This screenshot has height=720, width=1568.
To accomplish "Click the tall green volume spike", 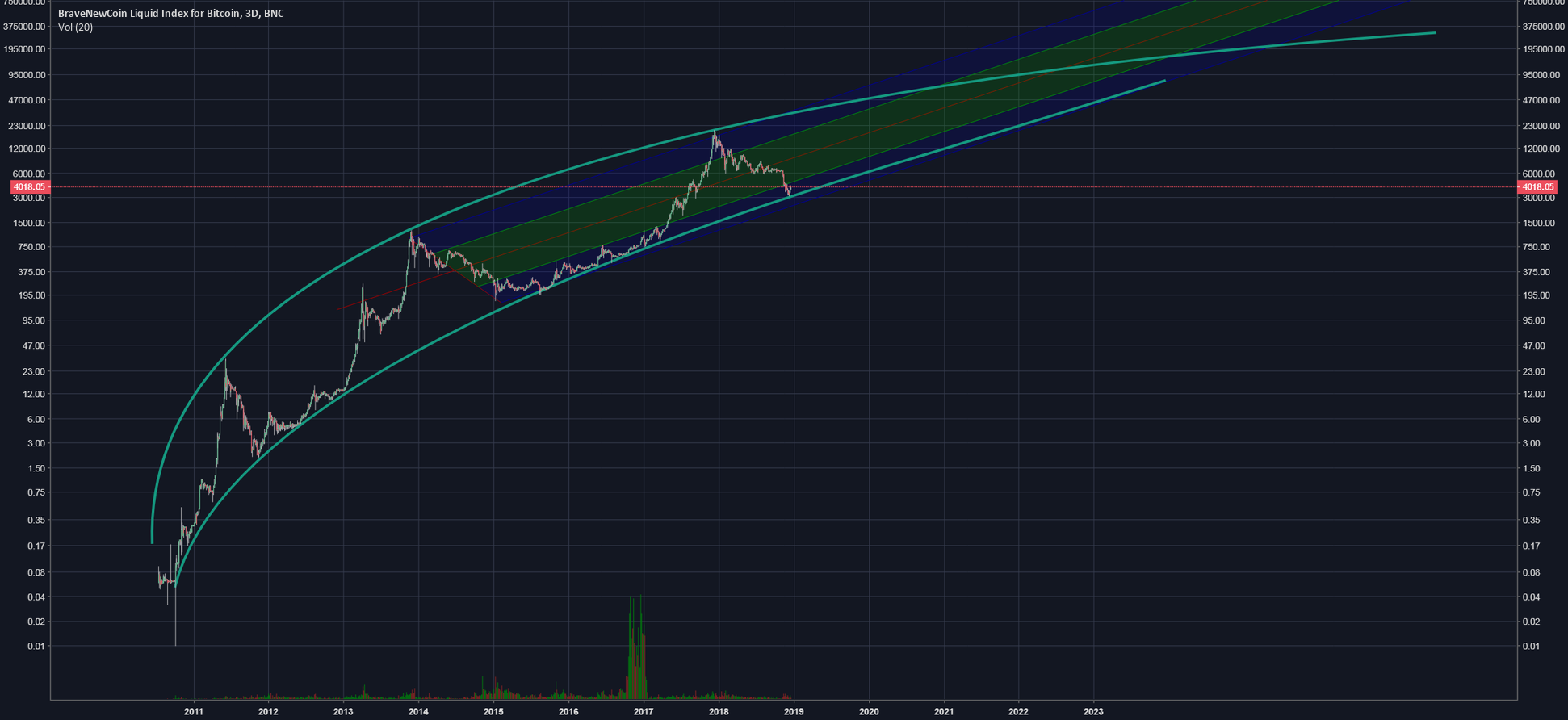I will click(x=631, y=646).
